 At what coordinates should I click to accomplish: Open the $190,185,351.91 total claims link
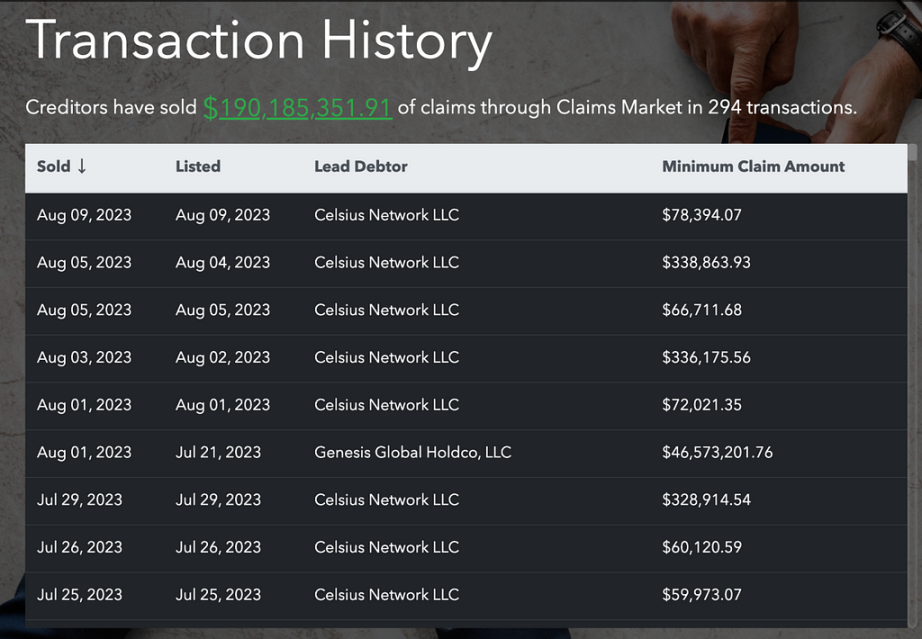point(297,107)
